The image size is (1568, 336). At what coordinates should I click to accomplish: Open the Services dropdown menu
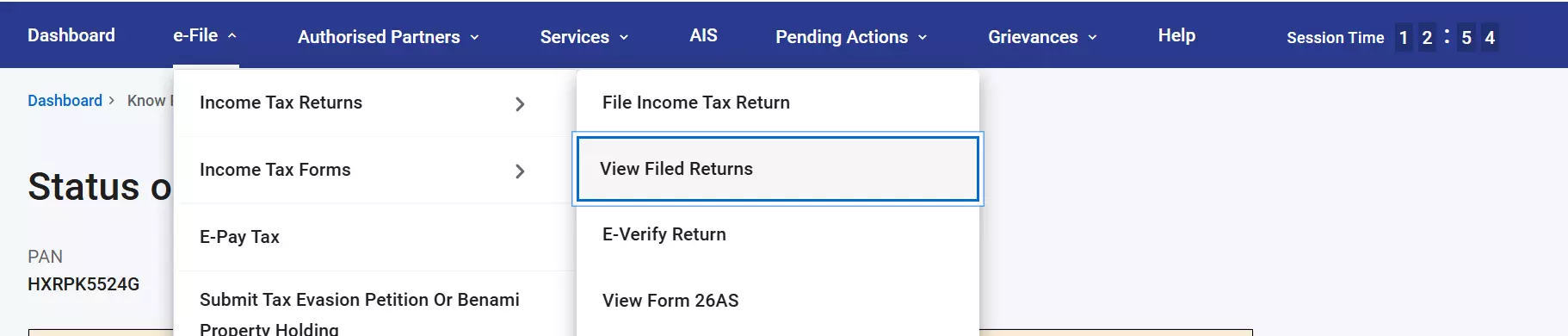pos(584,37)
